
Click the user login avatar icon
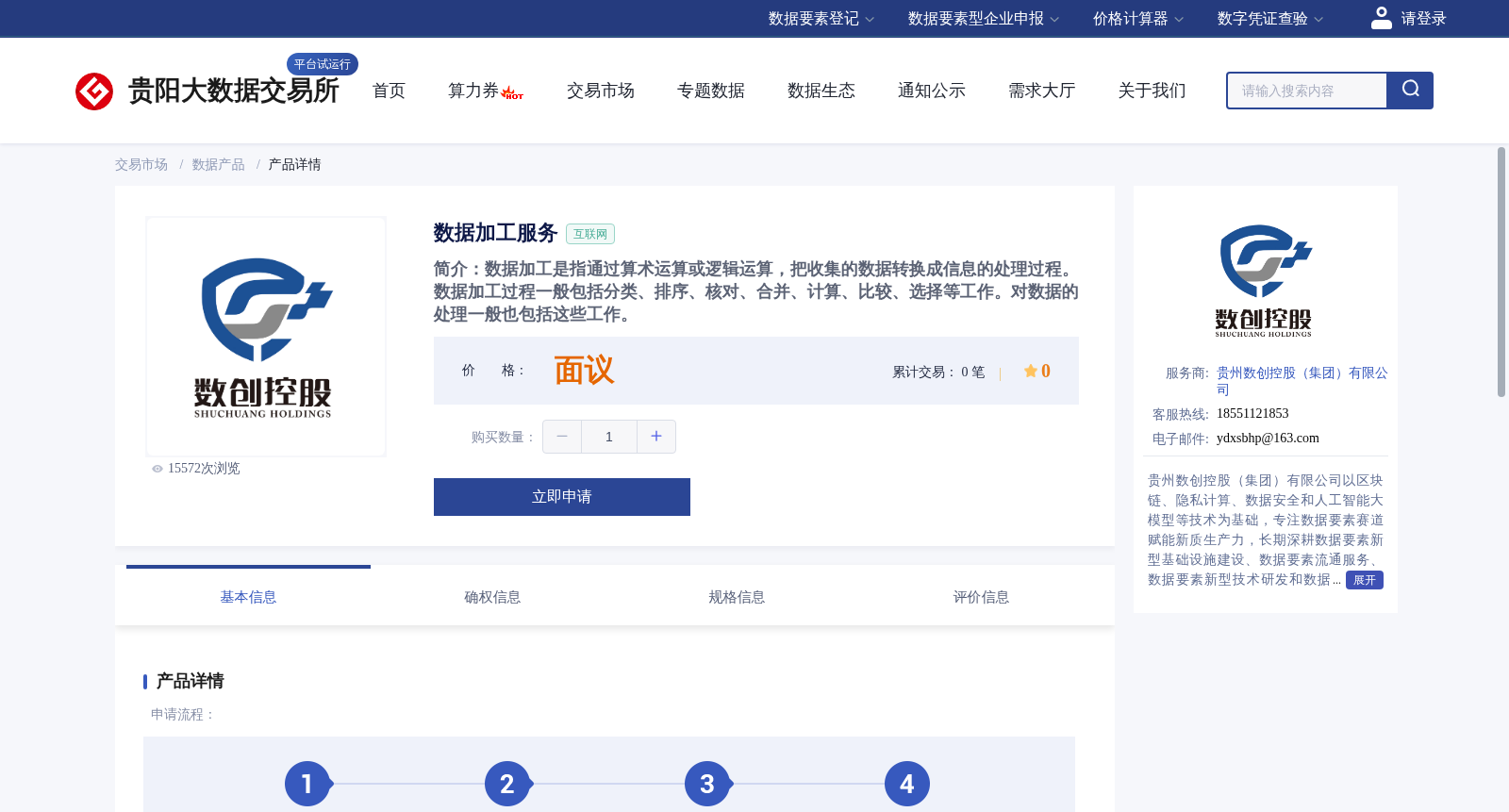(1382, 18)
